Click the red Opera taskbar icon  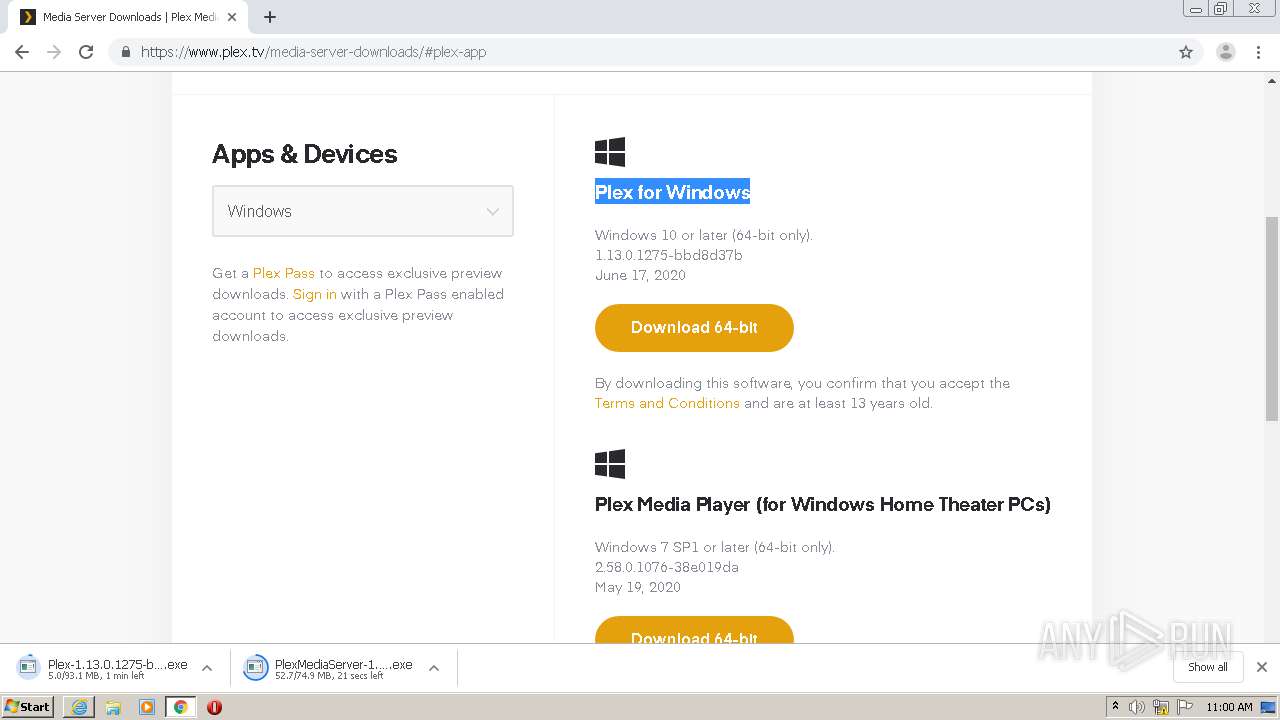pos(214,707)
